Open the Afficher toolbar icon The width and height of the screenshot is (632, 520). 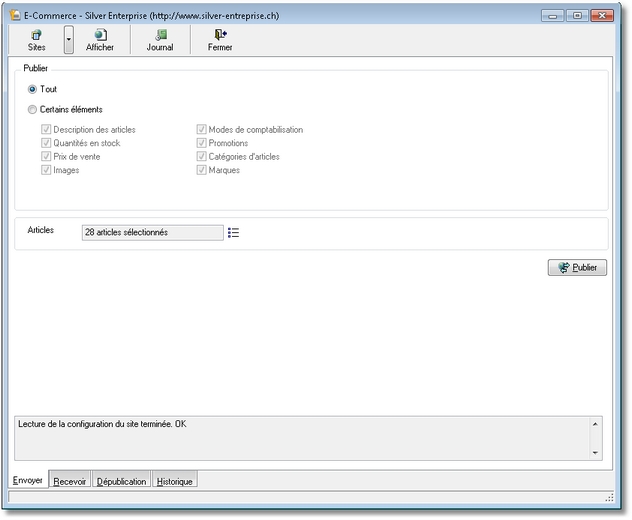[x=100, y=35]
